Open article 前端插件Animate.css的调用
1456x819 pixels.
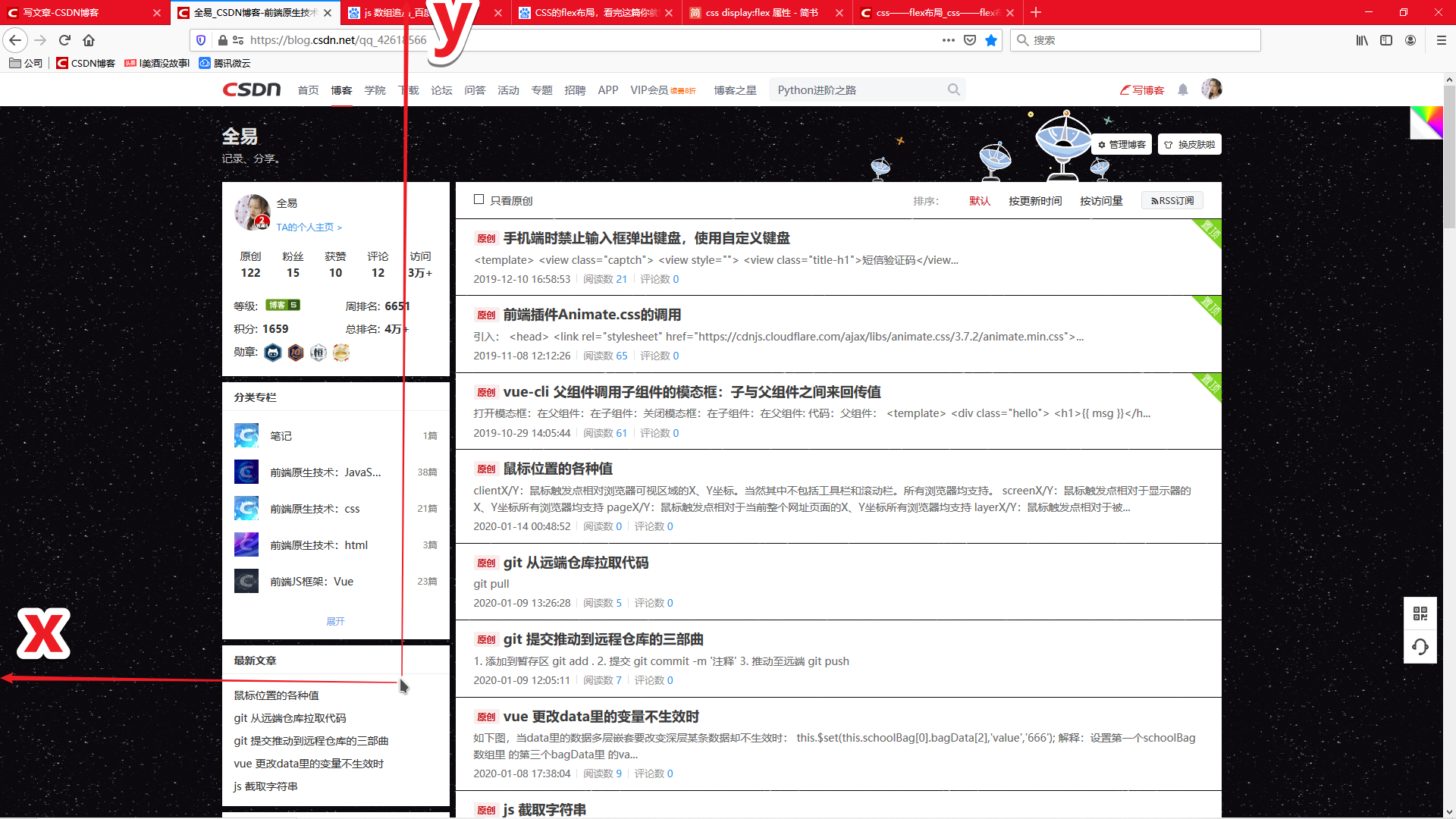coord(591,314)
